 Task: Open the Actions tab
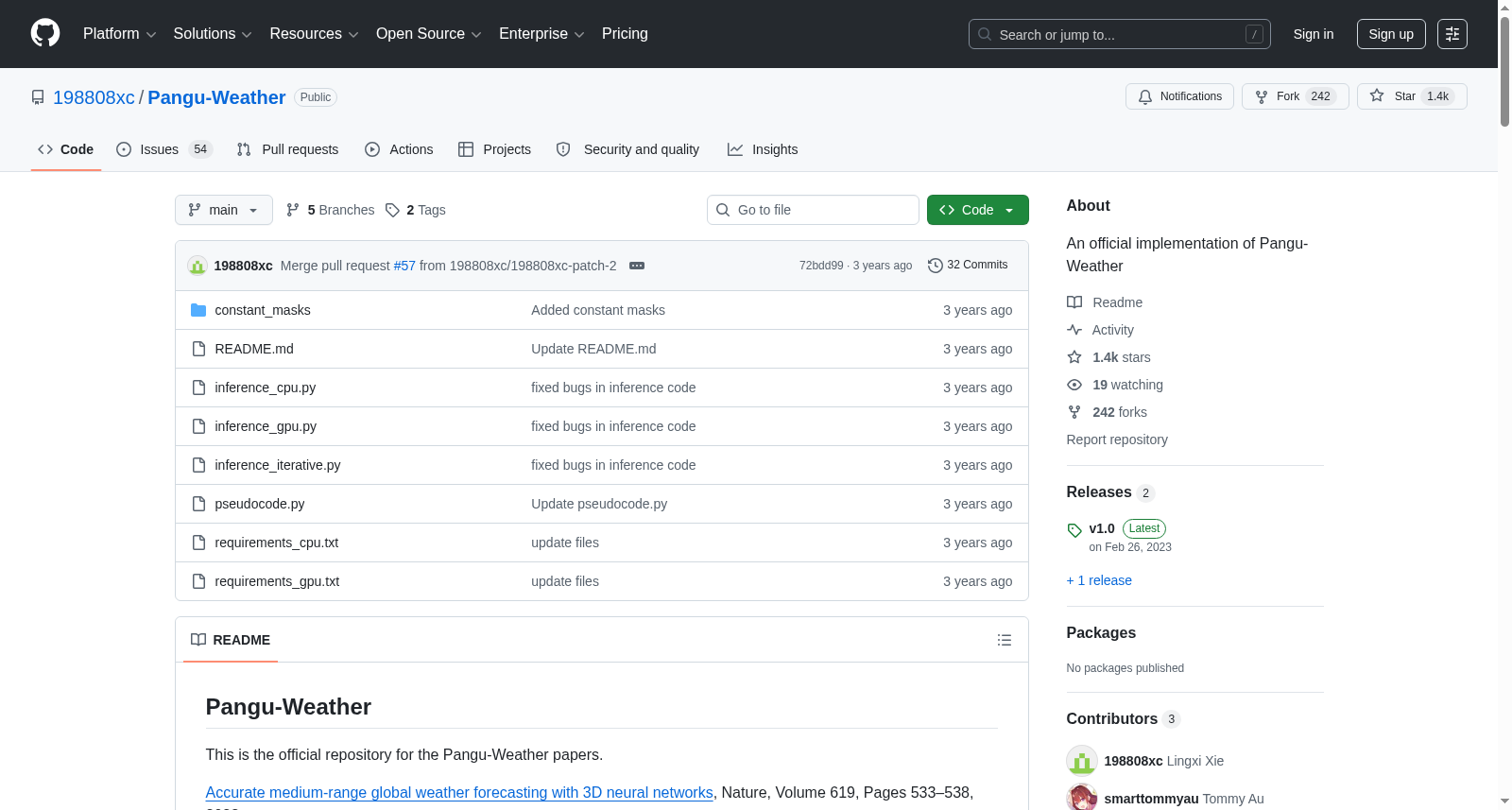click(x=399, y=149)
